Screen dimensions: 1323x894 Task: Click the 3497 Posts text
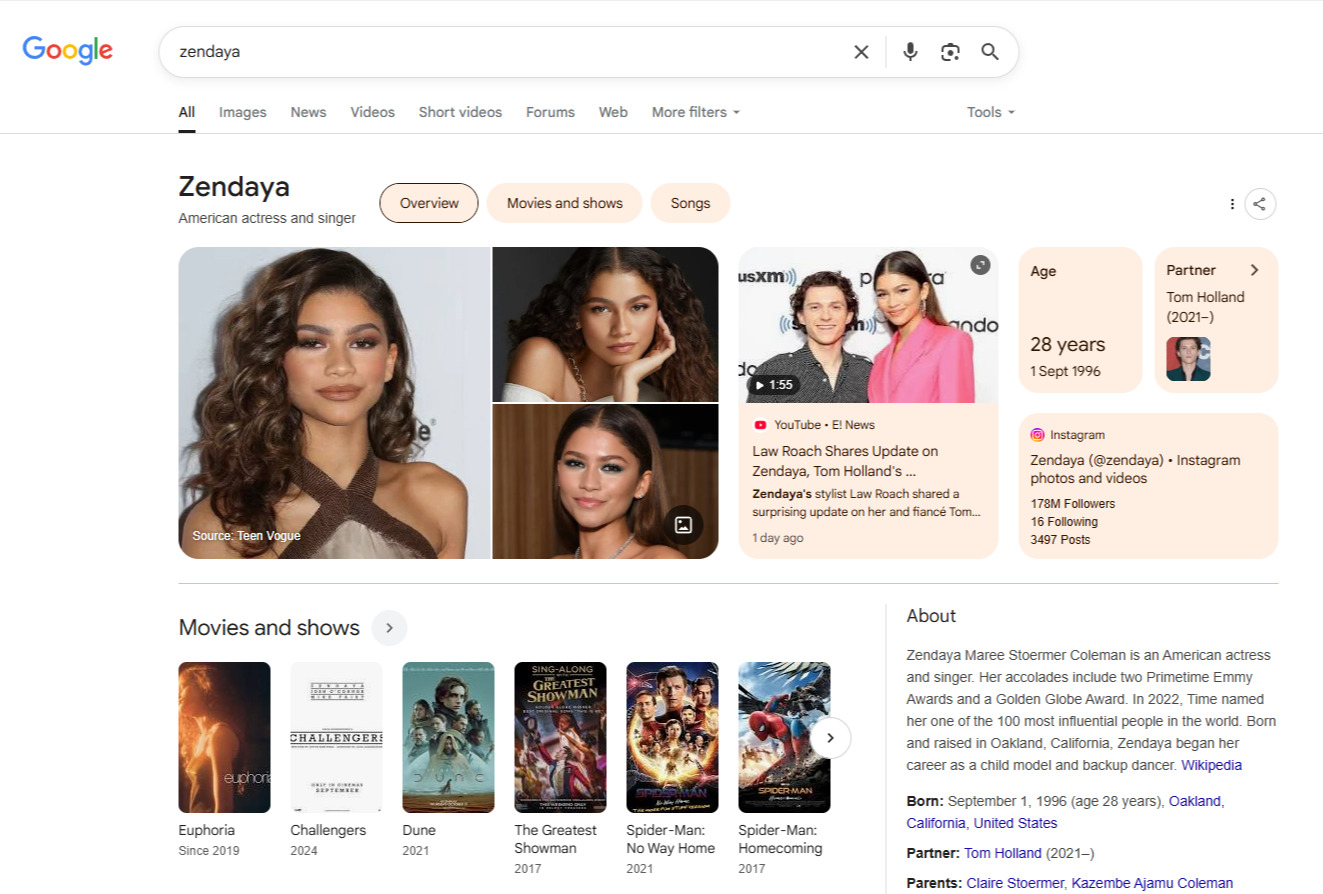(x=1060, y=540)
